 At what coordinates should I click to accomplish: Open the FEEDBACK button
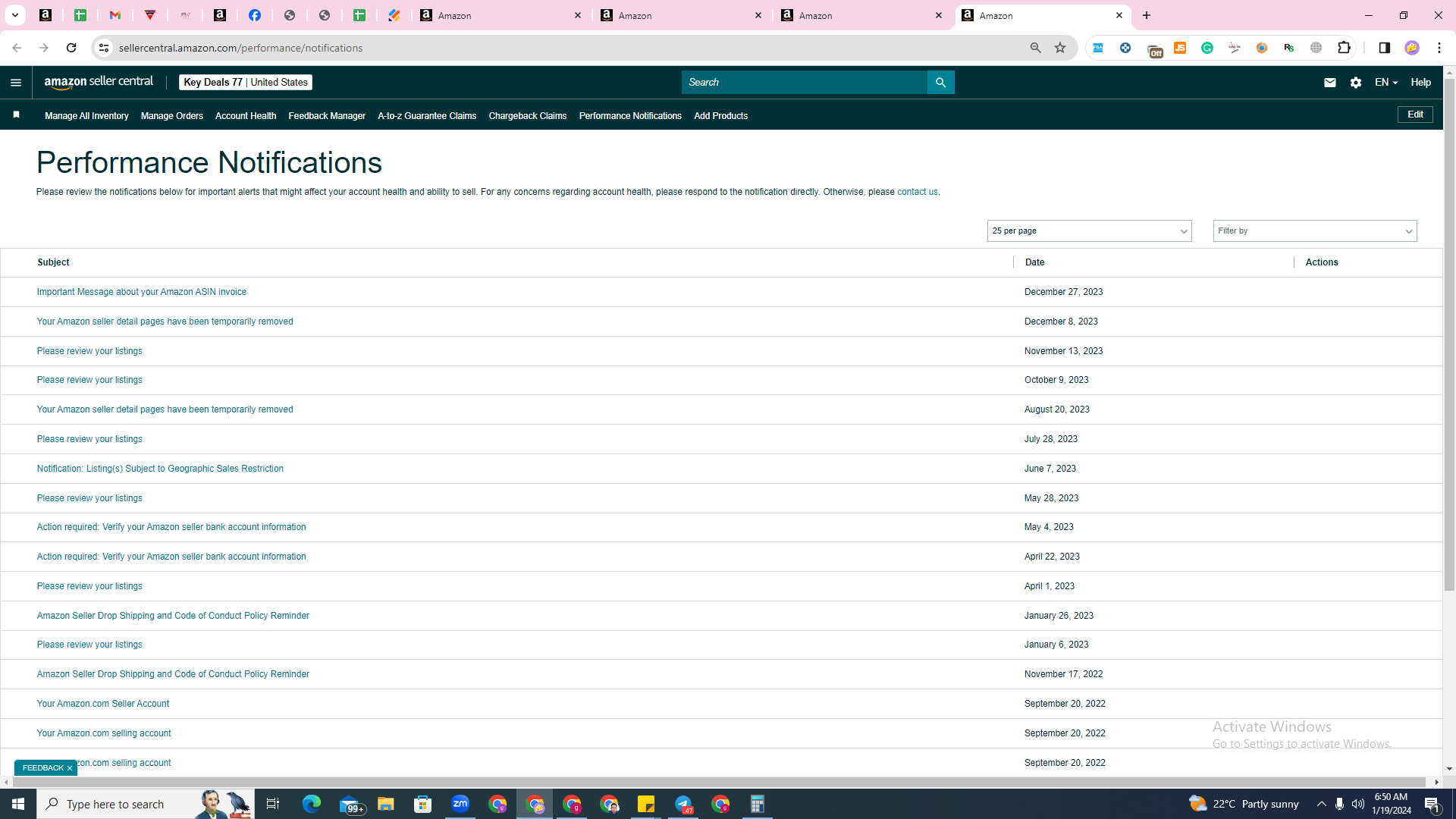tap(43, 768)
